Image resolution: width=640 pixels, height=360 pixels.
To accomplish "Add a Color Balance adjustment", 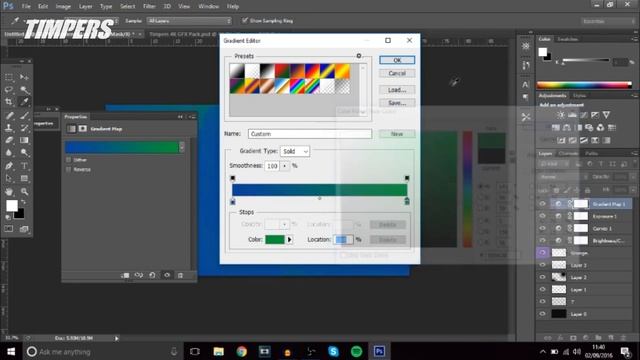I will point(567,128).
